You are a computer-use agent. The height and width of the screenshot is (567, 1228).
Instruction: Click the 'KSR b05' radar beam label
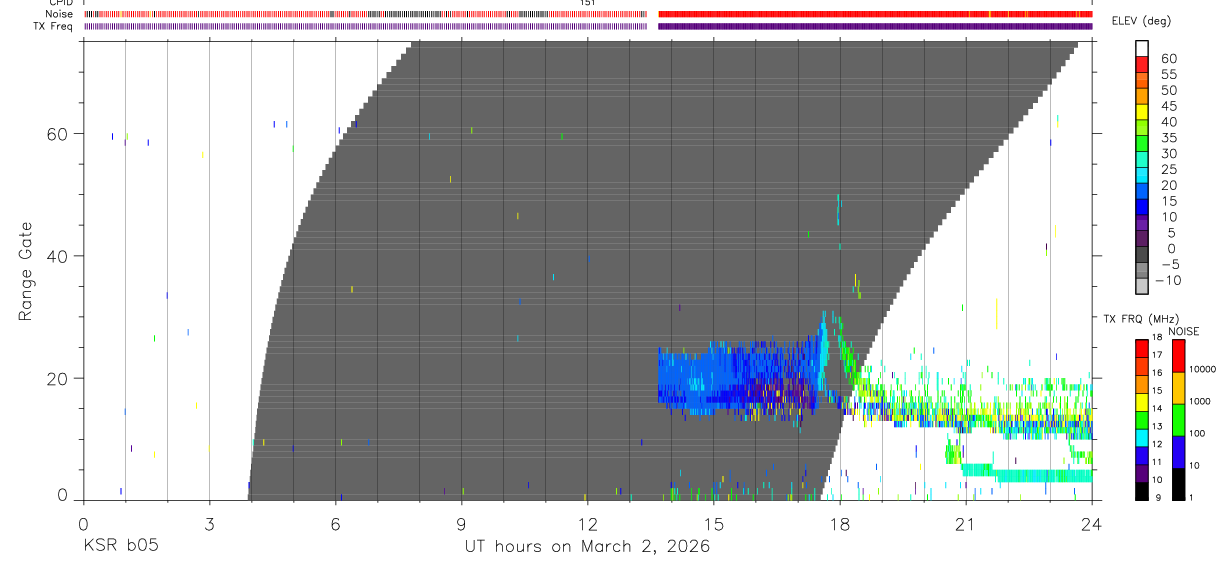click(x=120, y=546)
